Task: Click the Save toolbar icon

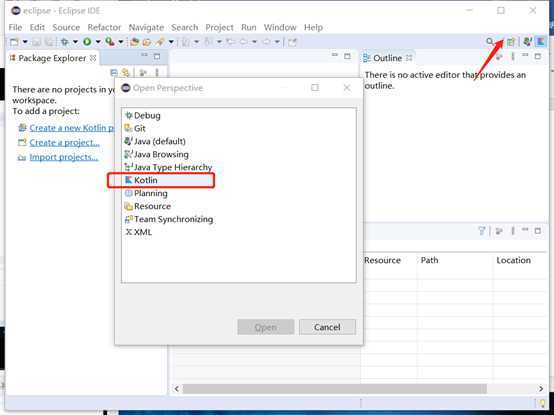Action: pos(36,42)
